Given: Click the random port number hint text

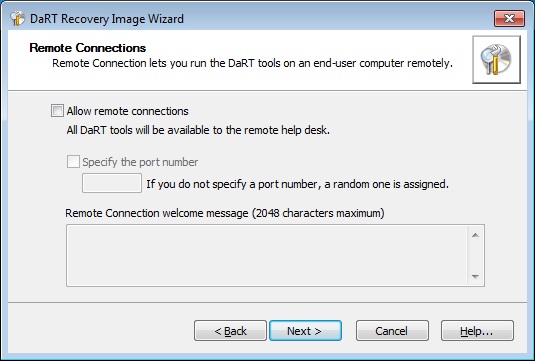Looking at the screenshot, I should [298, 184].
